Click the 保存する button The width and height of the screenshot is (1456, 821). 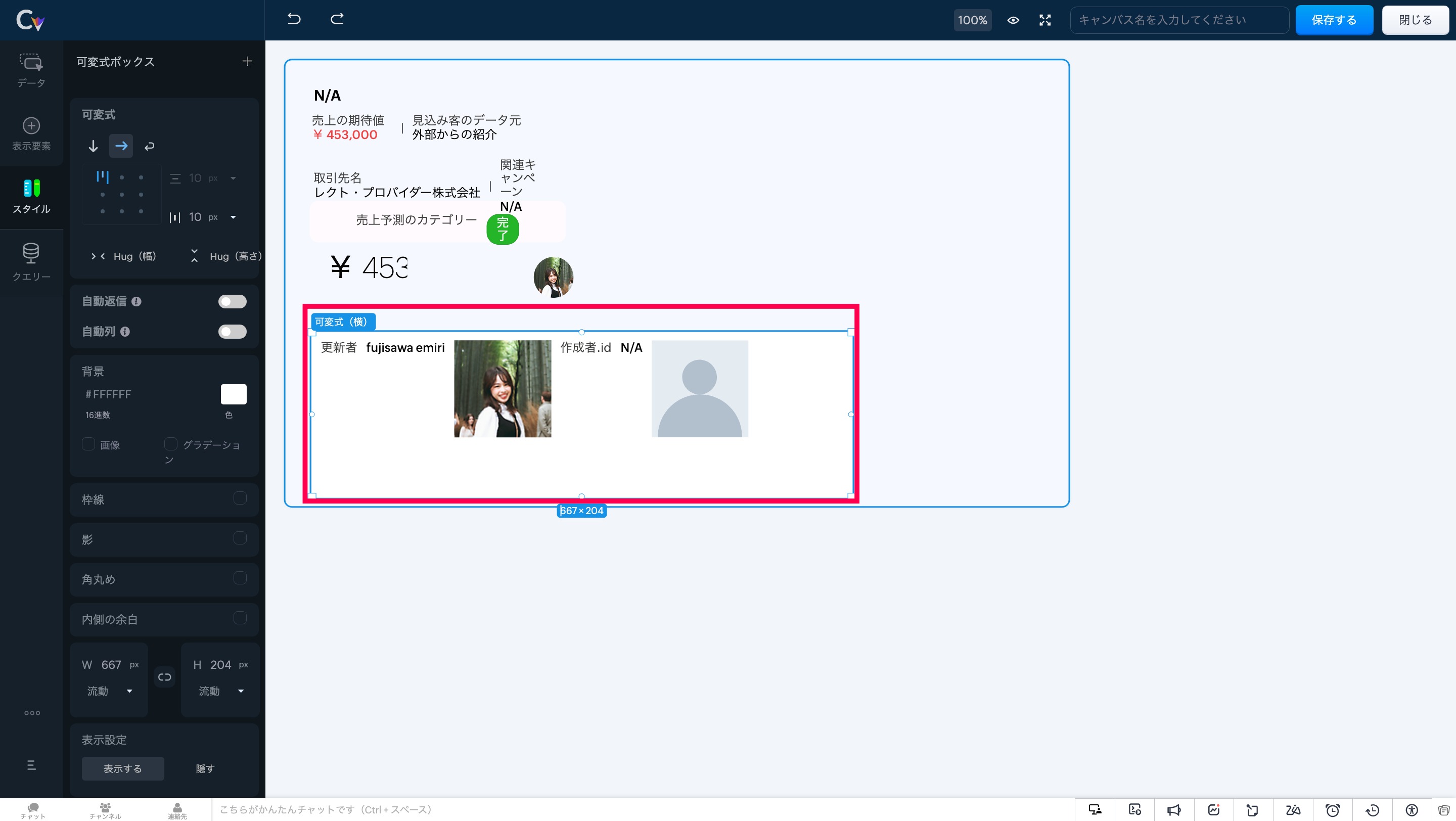pyautogui.click(x=1334, y=20)
